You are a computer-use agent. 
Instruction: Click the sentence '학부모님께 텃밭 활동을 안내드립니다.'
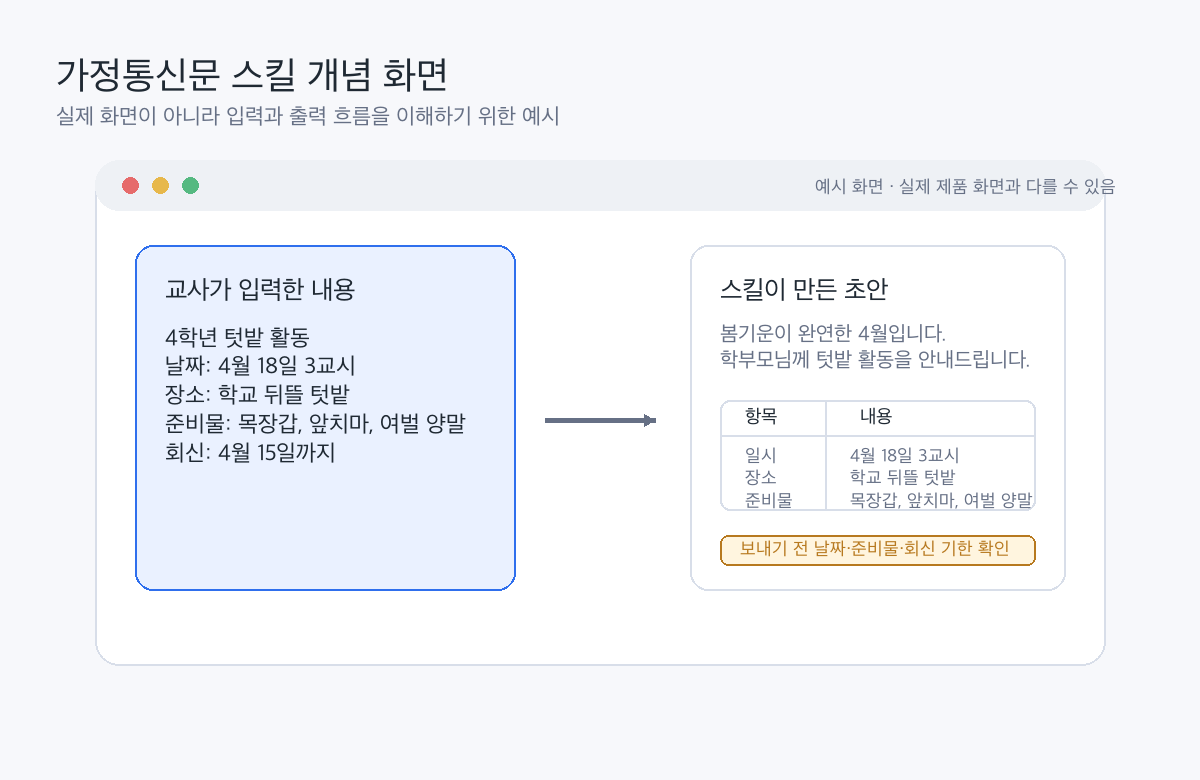(875, 359)
